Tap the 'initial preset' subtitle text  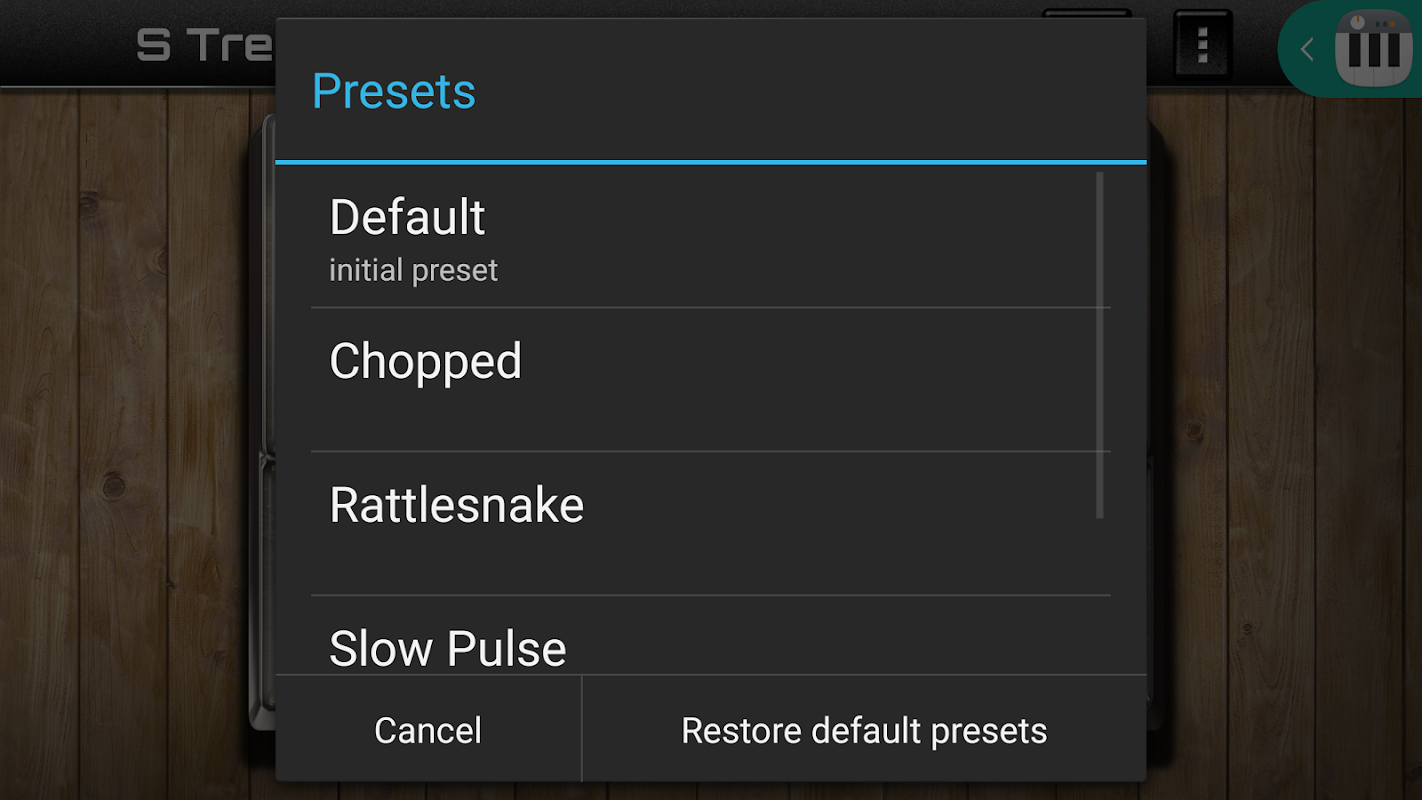point(413,271)
